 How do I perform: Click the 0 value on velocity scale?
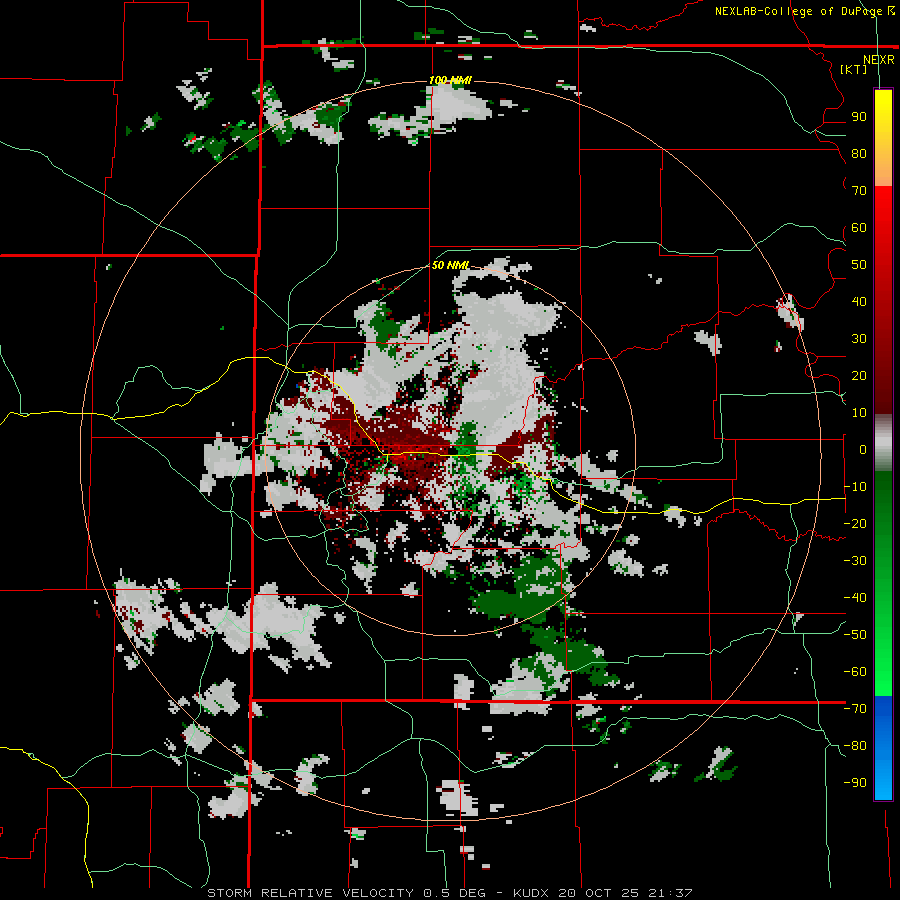coord(863,450)
